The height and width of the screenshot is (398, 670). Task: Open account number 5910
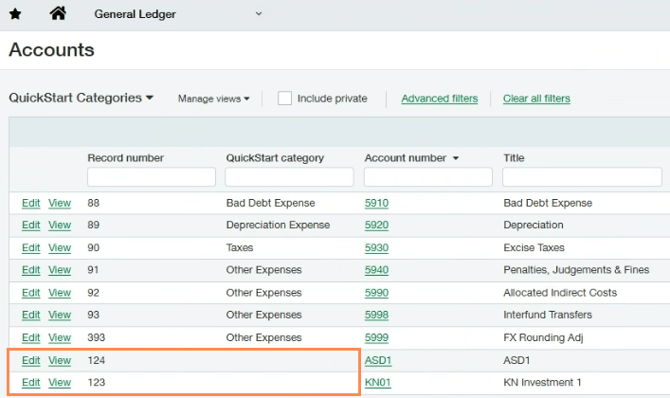(x=376, y=203)
